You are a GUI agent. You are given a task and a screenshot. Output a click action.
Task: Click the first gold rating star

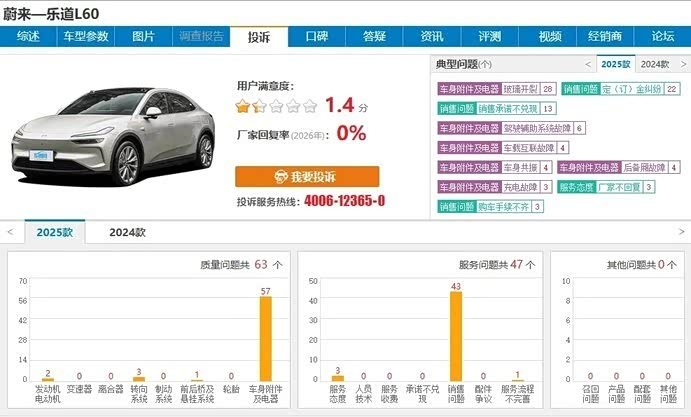coord(243,106)
